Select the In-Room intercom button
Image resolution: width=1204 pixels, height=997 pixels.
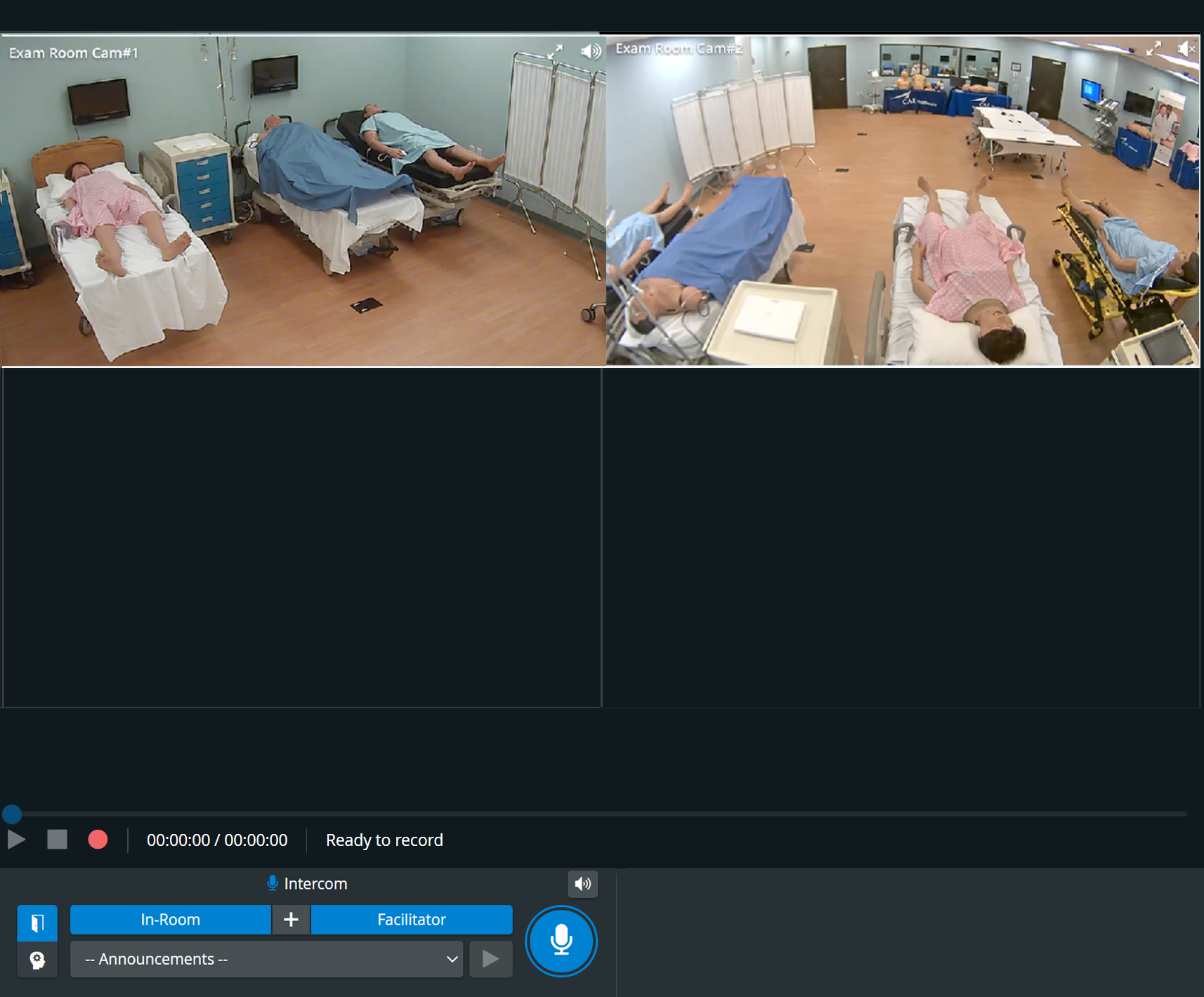pyautogui.click(x=171, y=920)
